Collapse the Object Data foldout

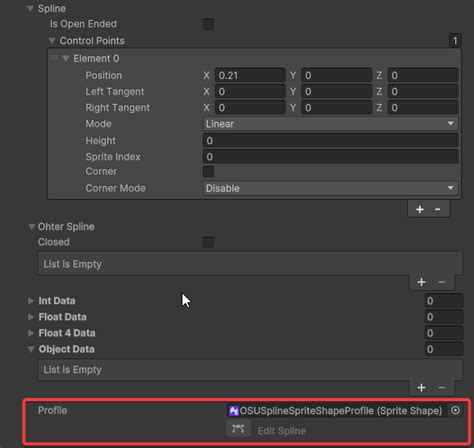(31, 349)
